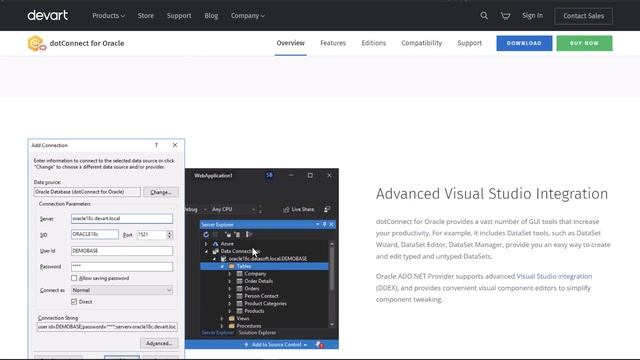Click the Contact Sales button

[583, 16]
